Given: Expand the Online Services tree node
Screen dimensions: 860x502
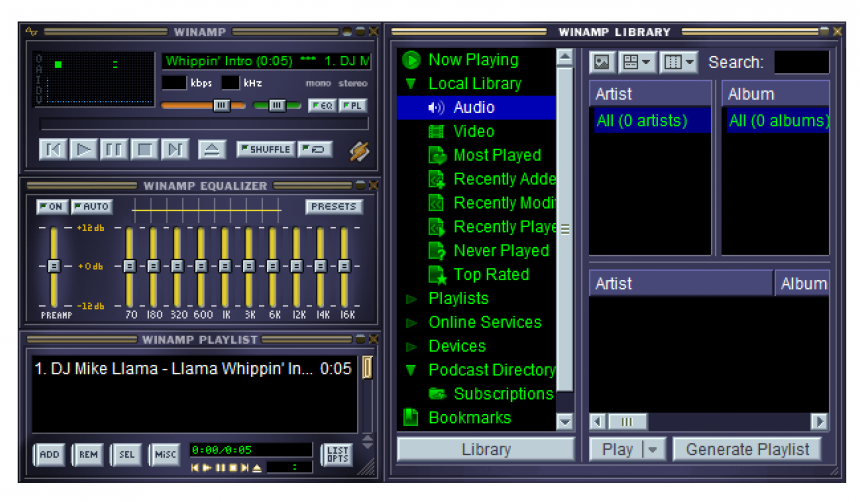Looking at the screenshot, I should pyautogui.click(x=411, y=323).
